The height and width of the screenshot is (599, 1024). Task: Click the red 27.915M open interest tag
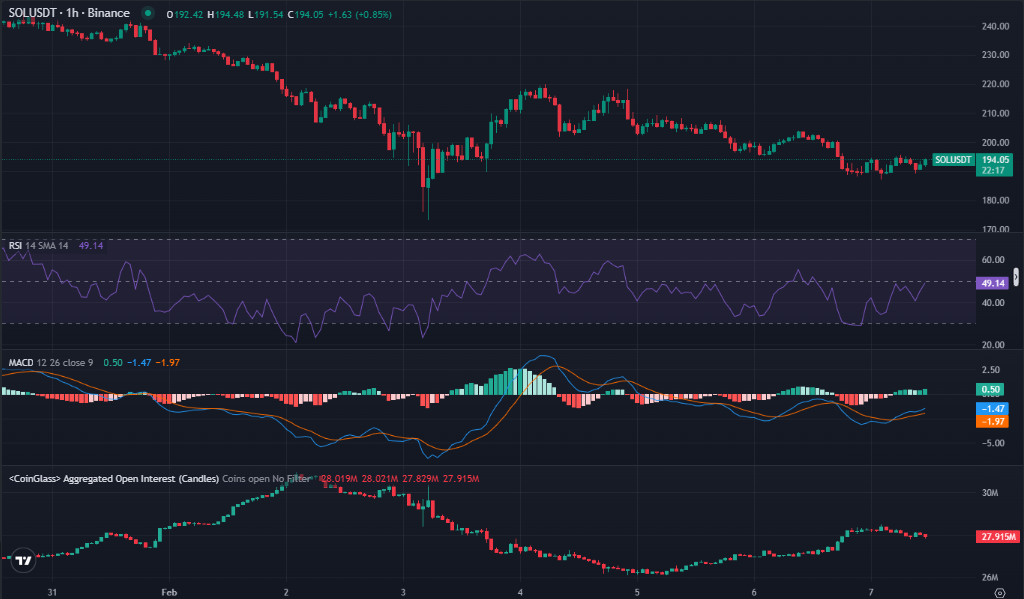(996, 537)
